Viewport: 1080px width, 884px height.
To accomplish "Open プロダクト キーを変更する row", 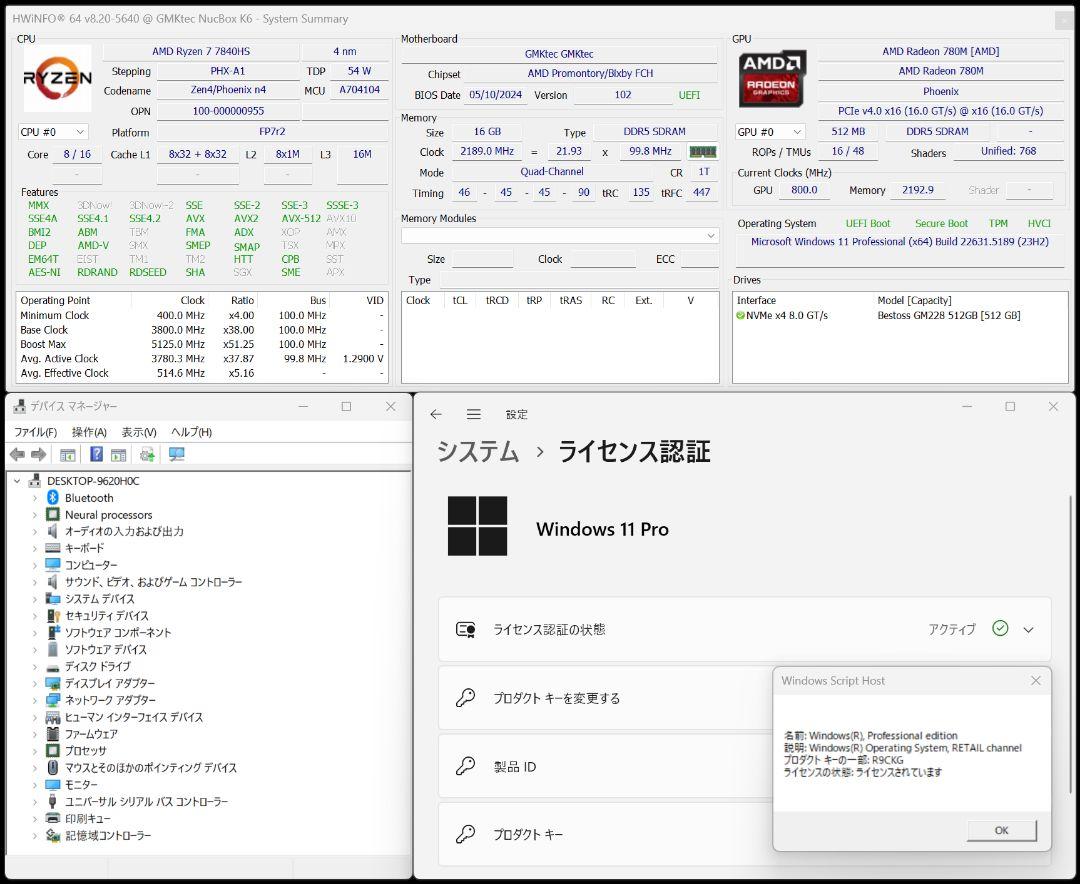I will (607, 698).
